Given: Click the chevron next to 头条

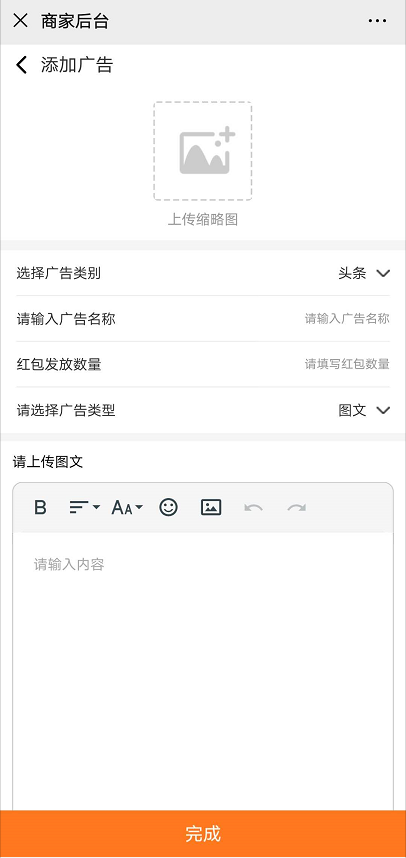Looking at the screenshot, I should coord(383,274).
